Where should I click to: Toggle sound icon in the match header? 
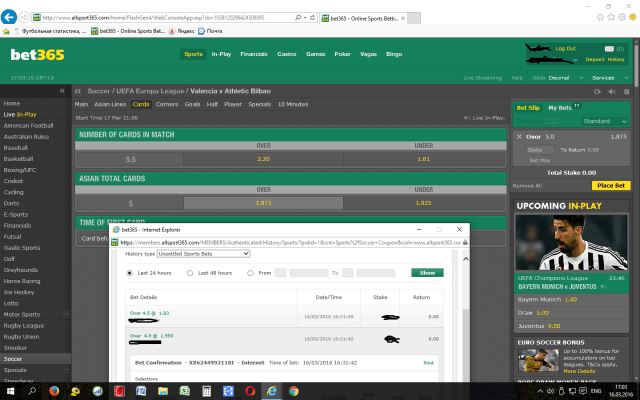point(612,91)
